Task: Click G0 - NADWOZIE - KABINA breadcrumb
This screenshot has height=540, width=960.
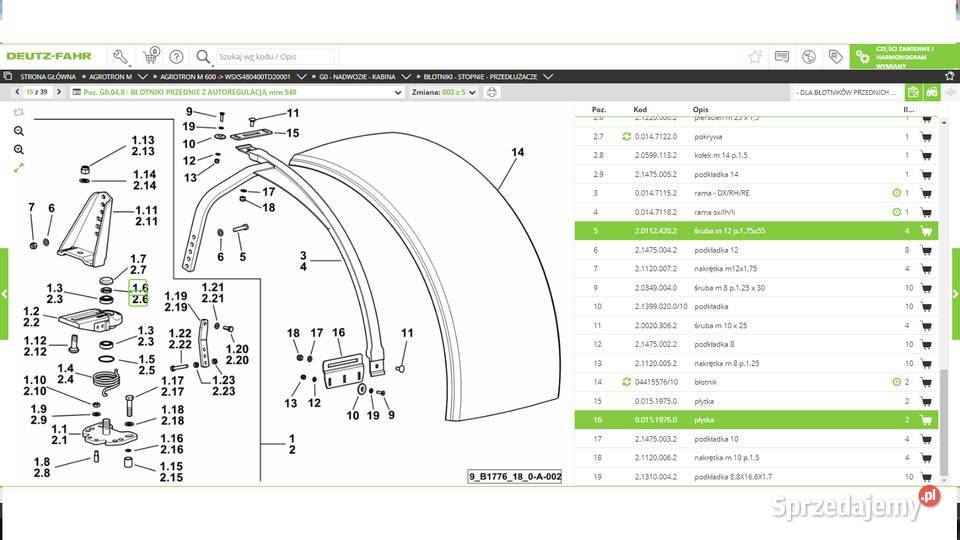Action: (357, 77)
